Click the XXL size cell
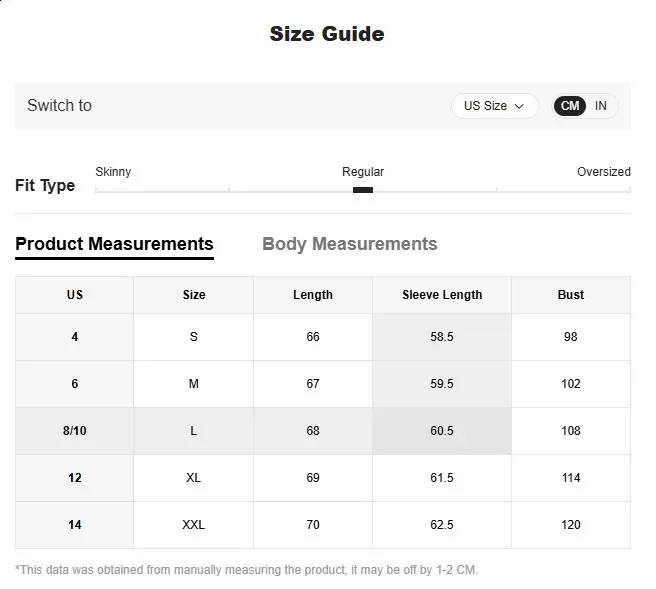Screen dimensions: 656x589 point(194,525)
